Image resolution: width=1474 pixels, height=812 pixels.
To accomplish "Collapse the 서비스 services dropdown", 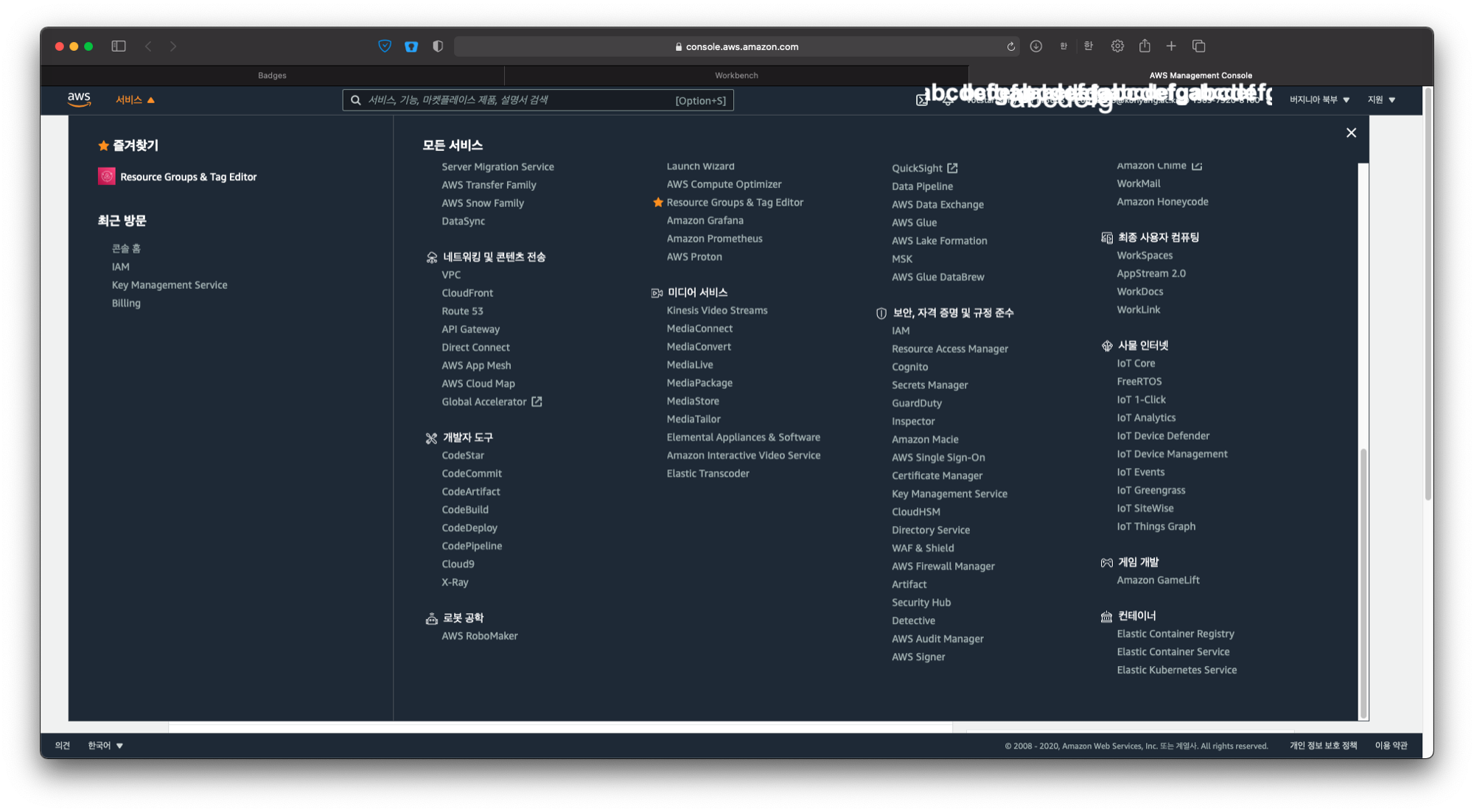I will [135, 99].
